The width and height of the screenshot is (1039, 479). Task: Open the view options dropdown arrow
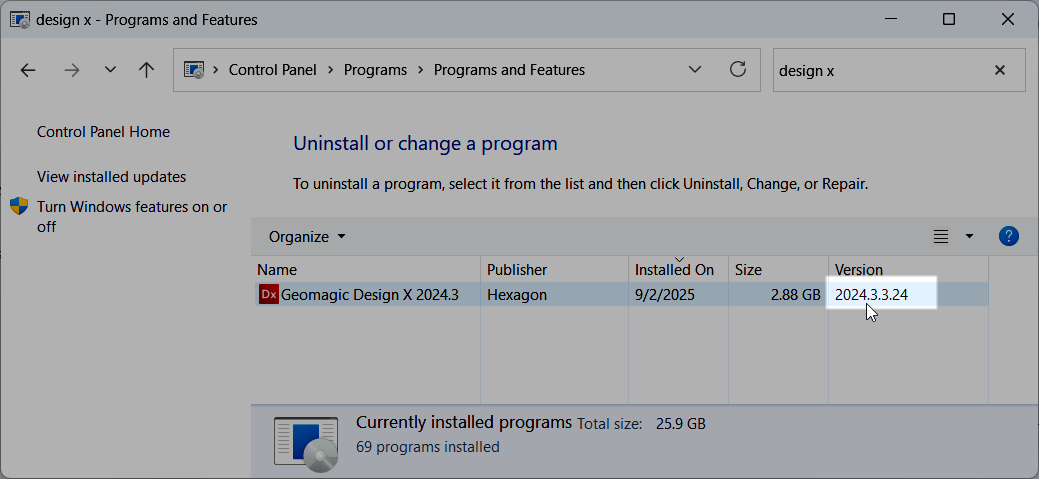pyautogui.click(x=969, y=236)
